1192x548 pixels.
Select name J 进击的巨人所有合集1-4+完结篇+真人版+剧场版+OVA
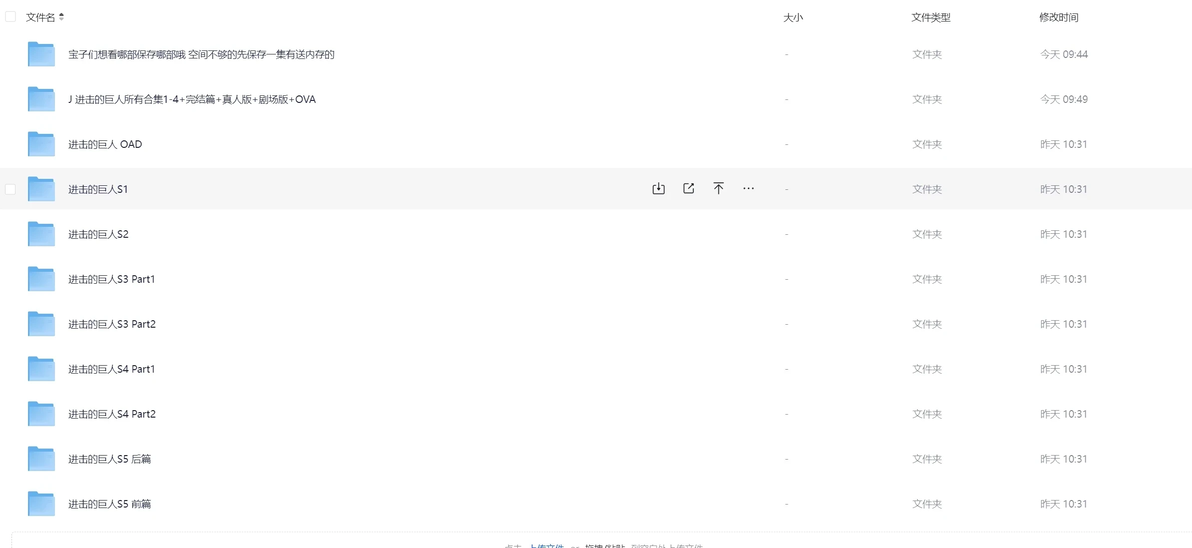point(192,99)
